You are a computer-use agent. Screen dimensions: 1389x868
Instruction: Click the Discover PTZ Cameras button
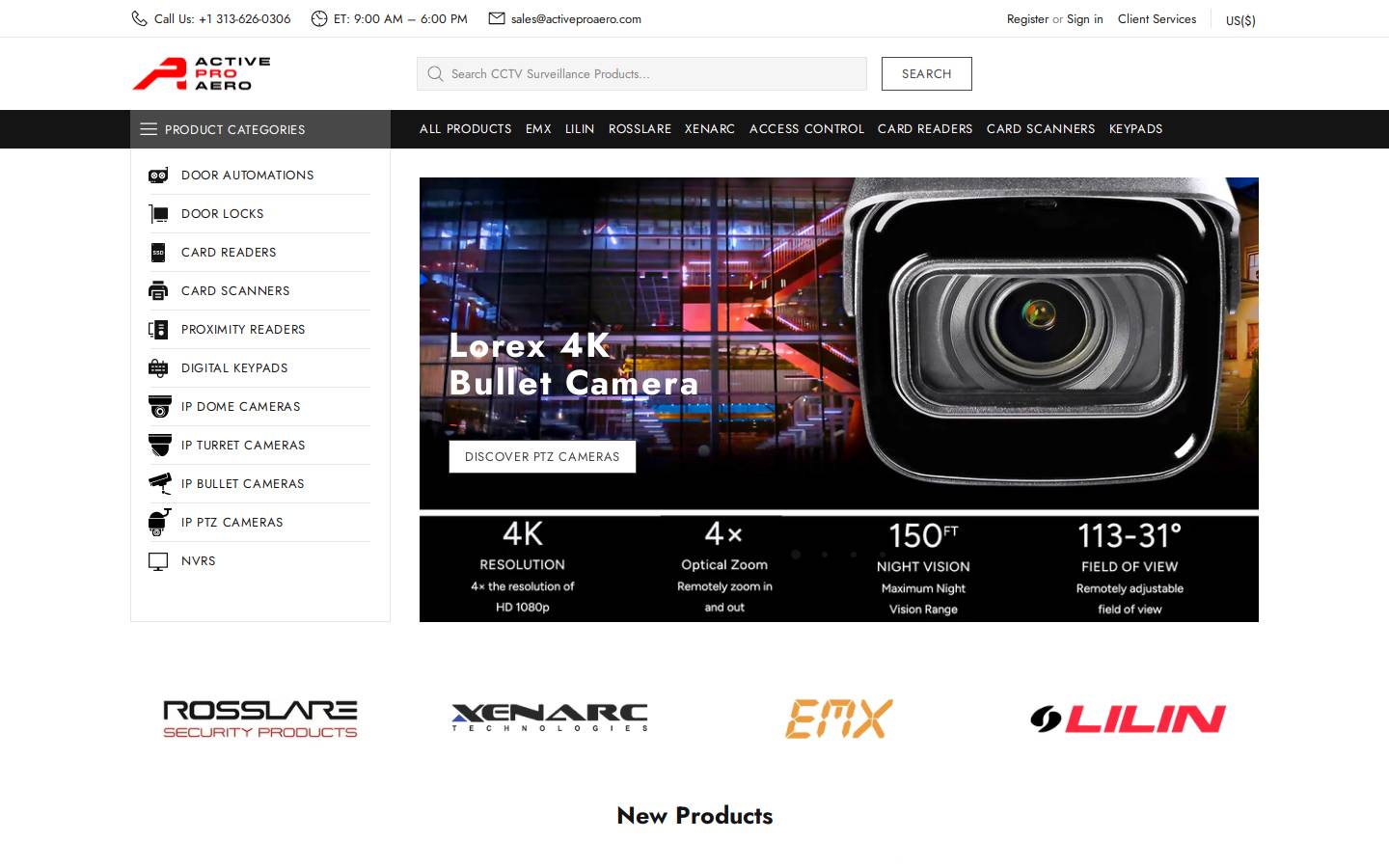coord(542,456)
